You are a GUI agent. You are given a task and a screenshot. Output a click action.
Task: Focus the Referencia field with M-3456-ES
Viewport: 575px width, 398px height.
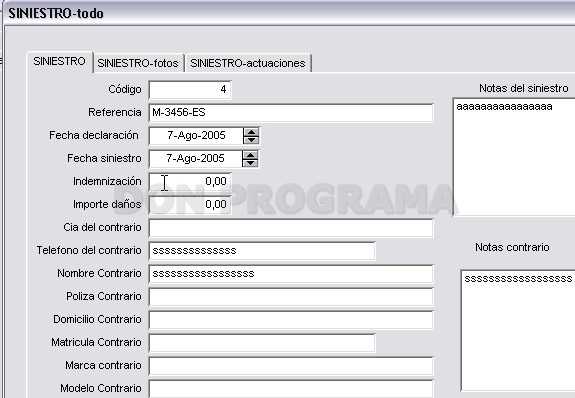tap(291, 113)
